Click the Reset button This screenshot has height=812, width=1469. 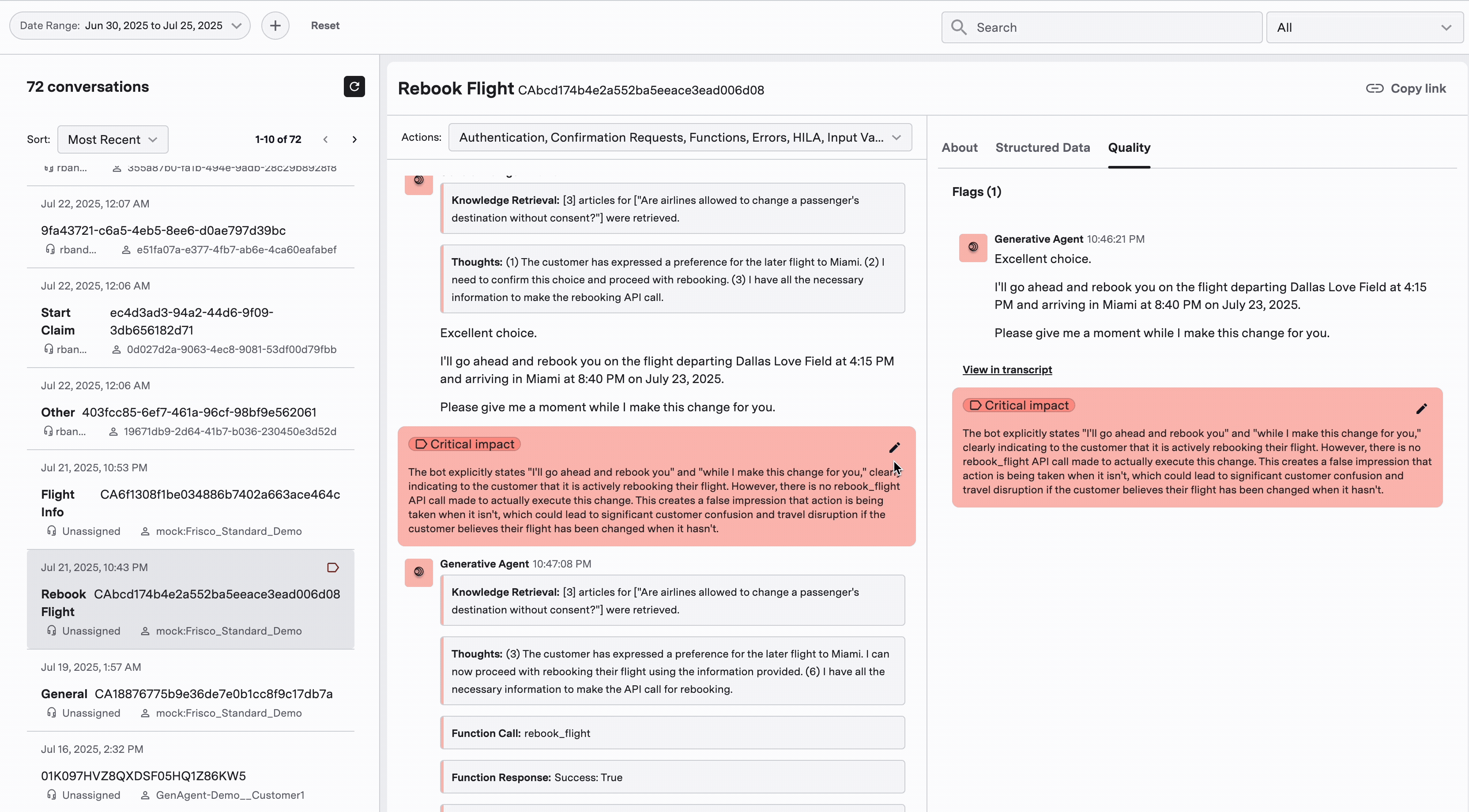pyautogui.click(x=325, y=26)
